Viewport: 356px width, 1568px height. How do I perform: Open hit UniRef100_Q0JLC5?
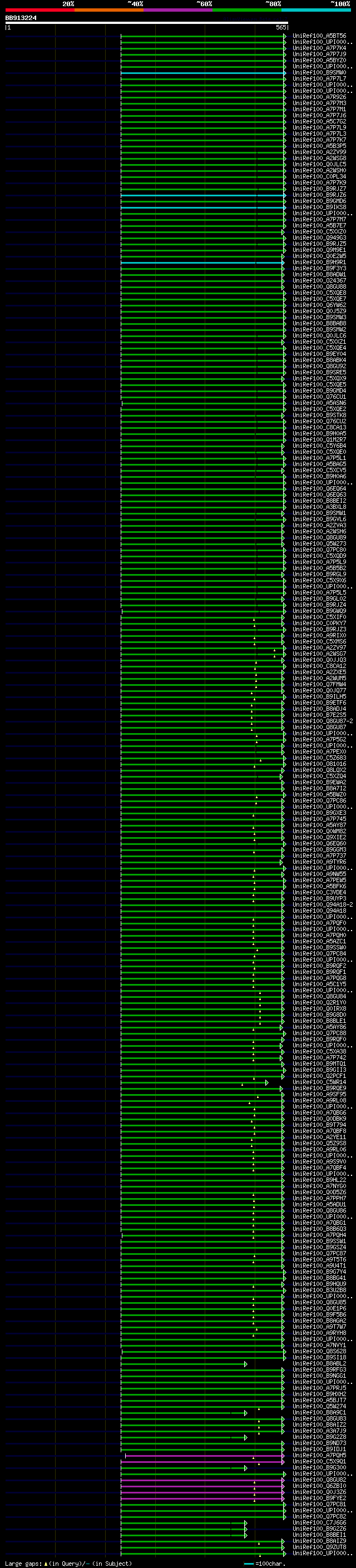pyautogui.click(x=319, y=164)
